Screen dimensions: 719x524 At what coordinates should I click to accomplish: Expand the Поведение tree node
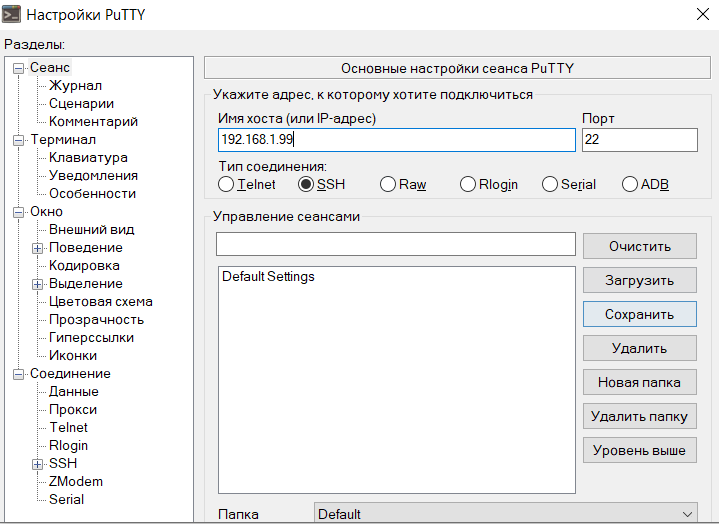(38, 248)
